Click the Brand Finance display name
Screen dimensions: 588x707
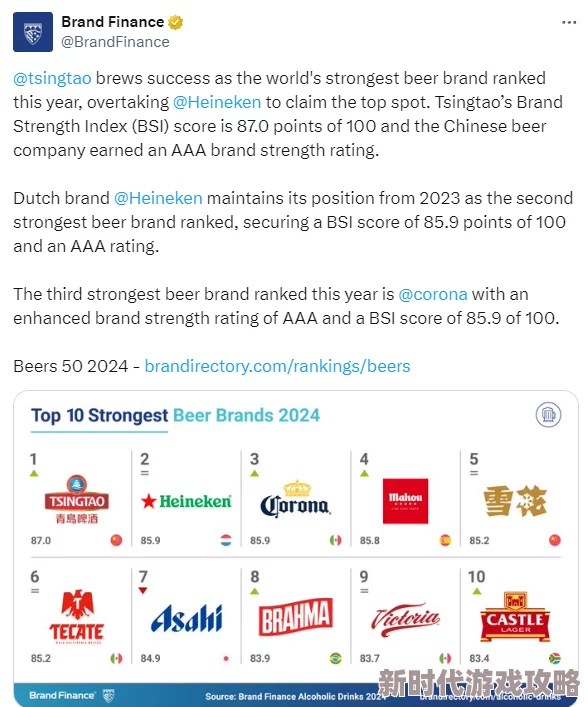tap(112, 22)
